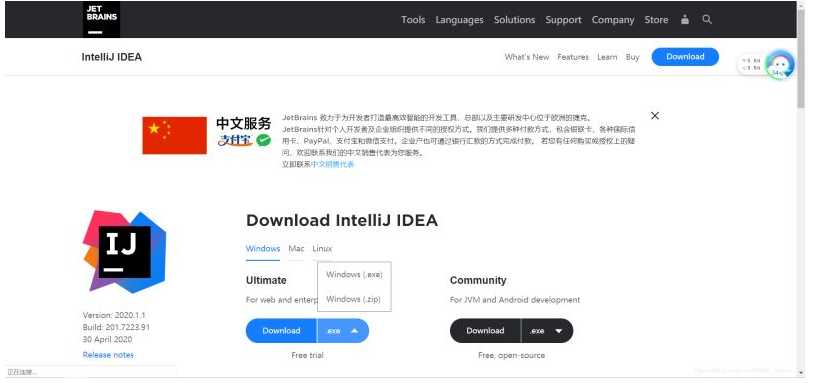Download the Ultimate edition
The width and height of the screenshot is (818, 383).
(x=281, y=331)
